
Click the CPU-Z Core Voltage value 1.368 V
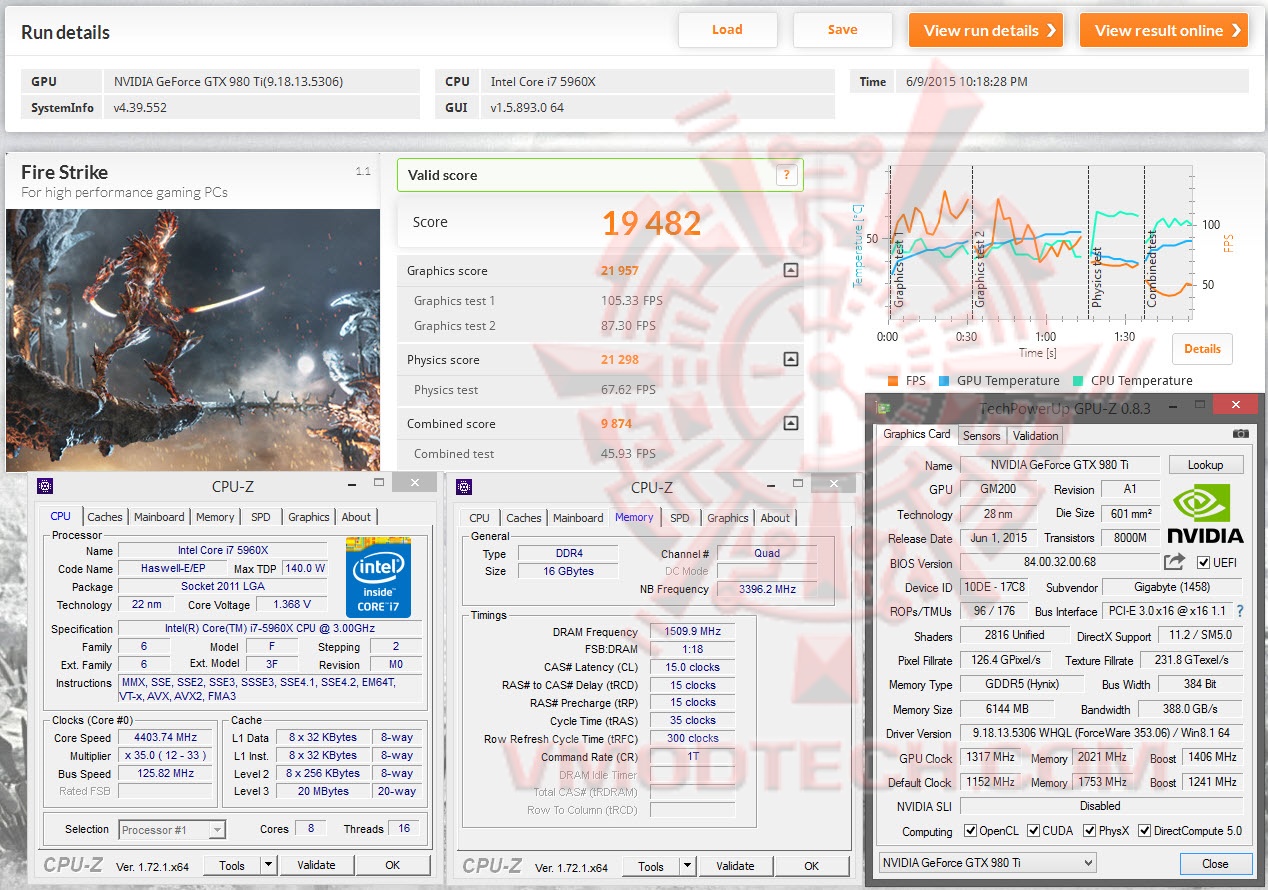(x=292, y=604)
